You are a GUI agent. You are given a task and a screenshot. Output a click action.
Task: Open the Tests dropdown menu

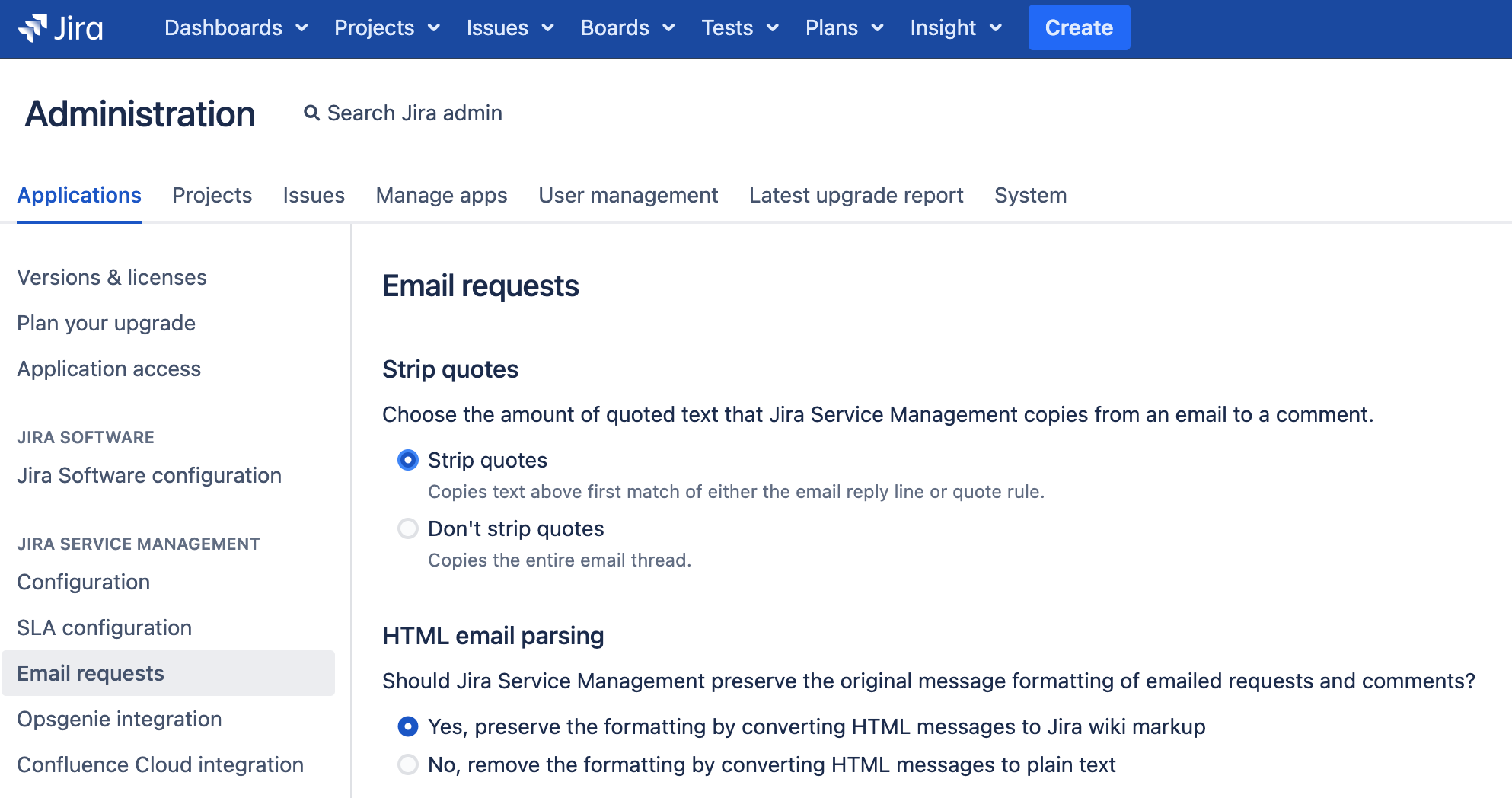(x=740, y=28)
